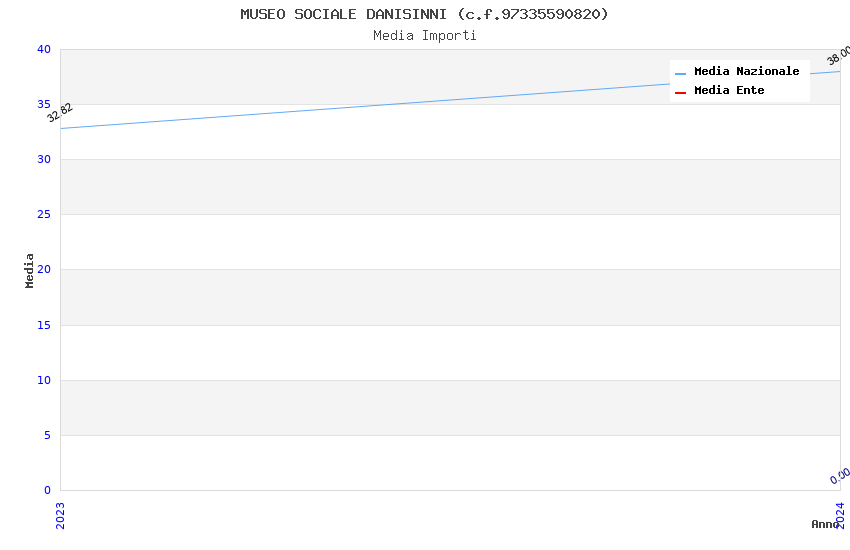Click the Anno x-axis title
The width and height of the screenshot is (850, 550).
pyautogui.click(x=824, y=524)
